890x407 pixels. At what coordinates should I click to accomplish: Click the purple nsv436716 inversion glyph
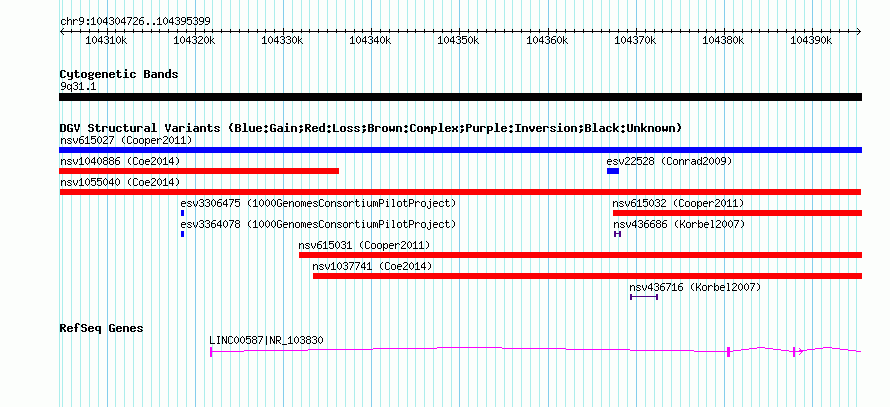(644, 296)
